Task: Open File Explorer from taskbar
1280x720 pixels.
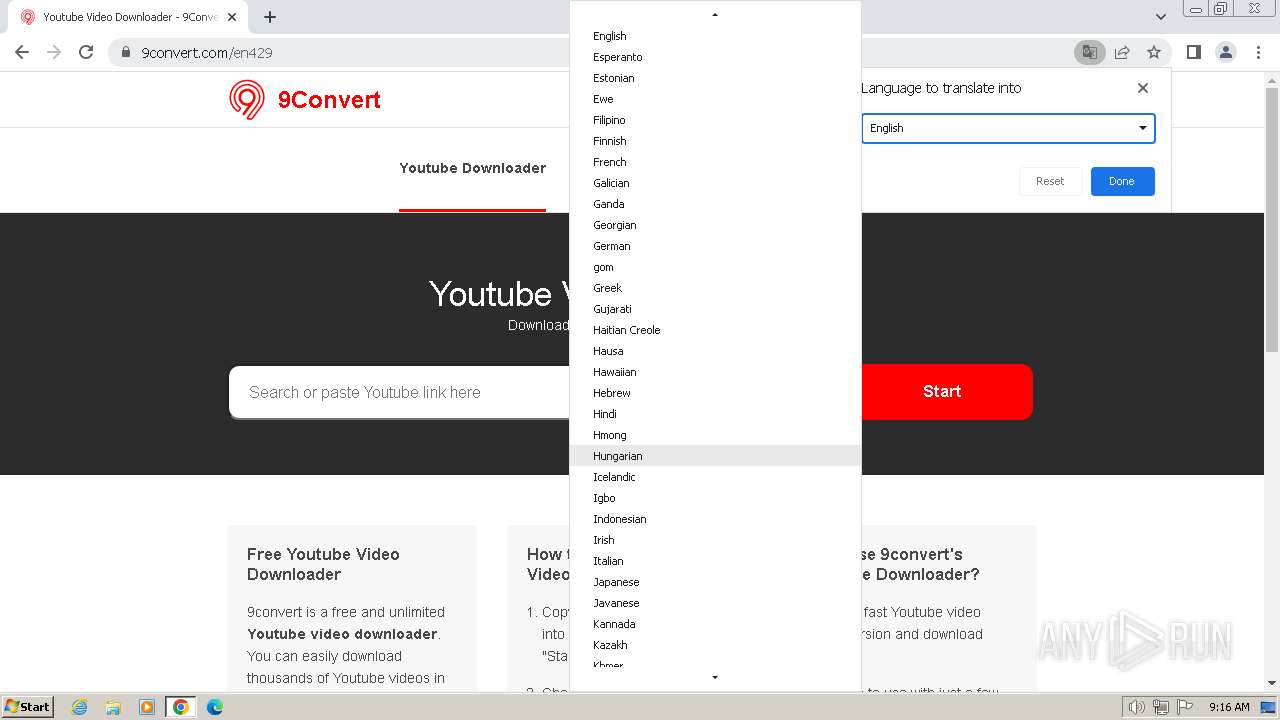Action: 113,707
